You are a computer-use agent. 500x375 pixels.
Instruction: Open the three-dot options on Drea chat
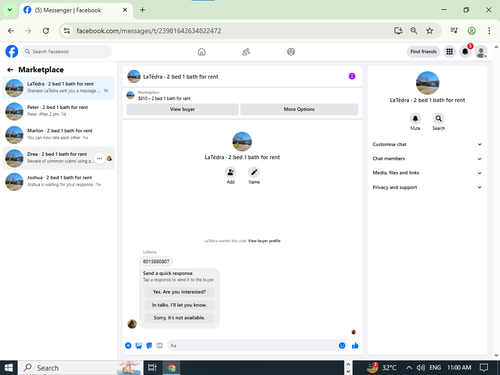(x=99, y=158)
